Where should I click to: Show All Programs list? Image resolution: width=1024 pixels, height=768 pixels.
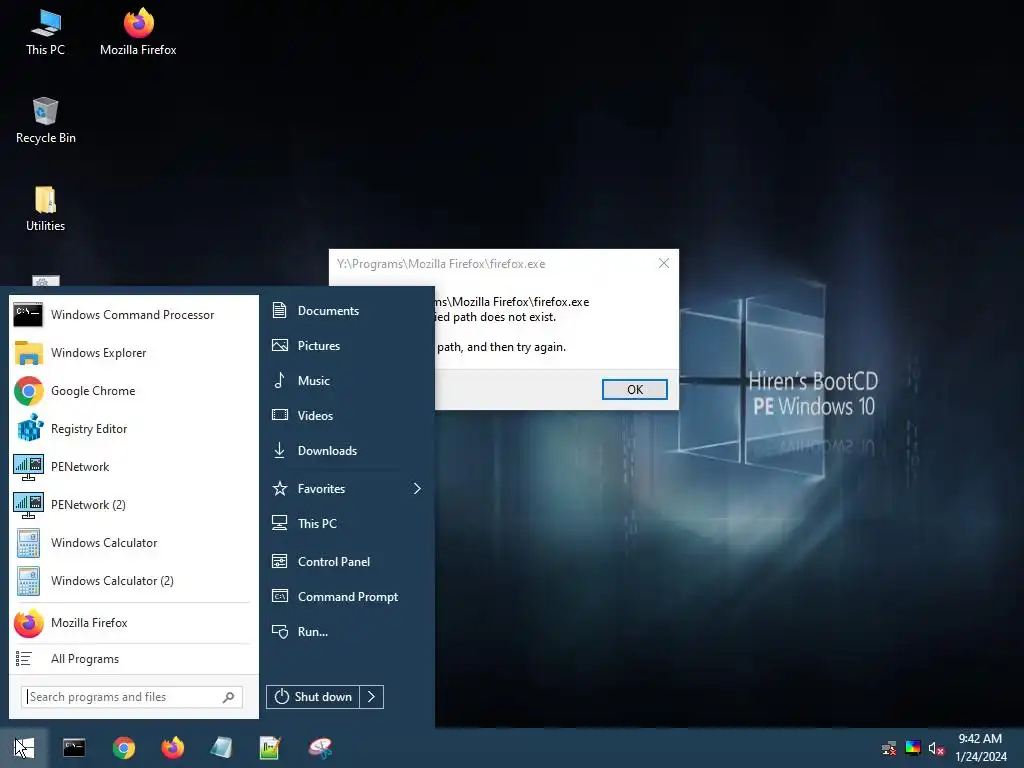point(134,659)
